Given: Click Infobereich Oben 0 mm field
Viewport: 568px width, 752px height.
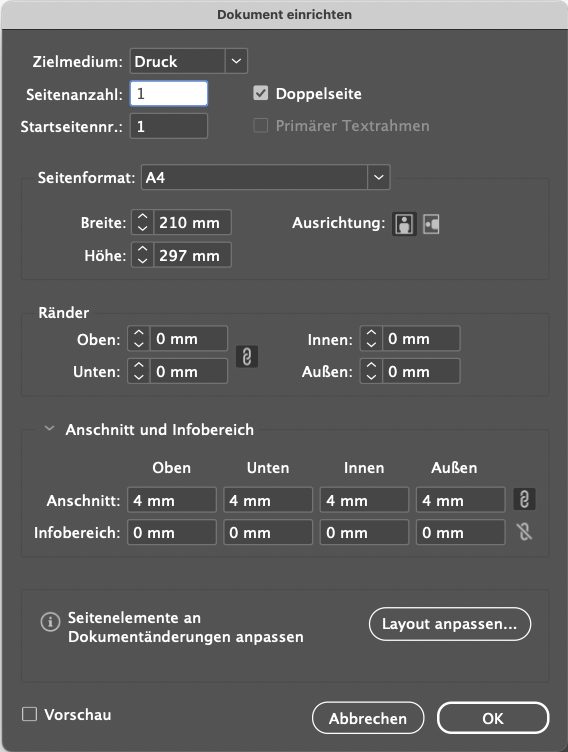Looking at the screenshot, I should click(172, 532).
